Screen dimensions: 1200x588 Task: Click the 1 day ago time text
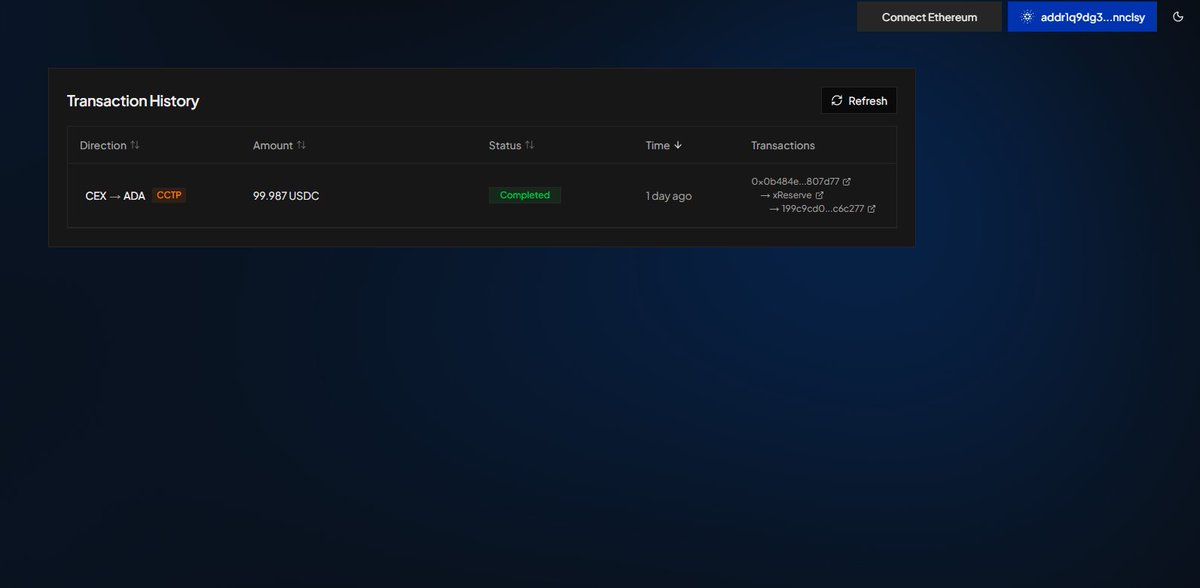669,196
